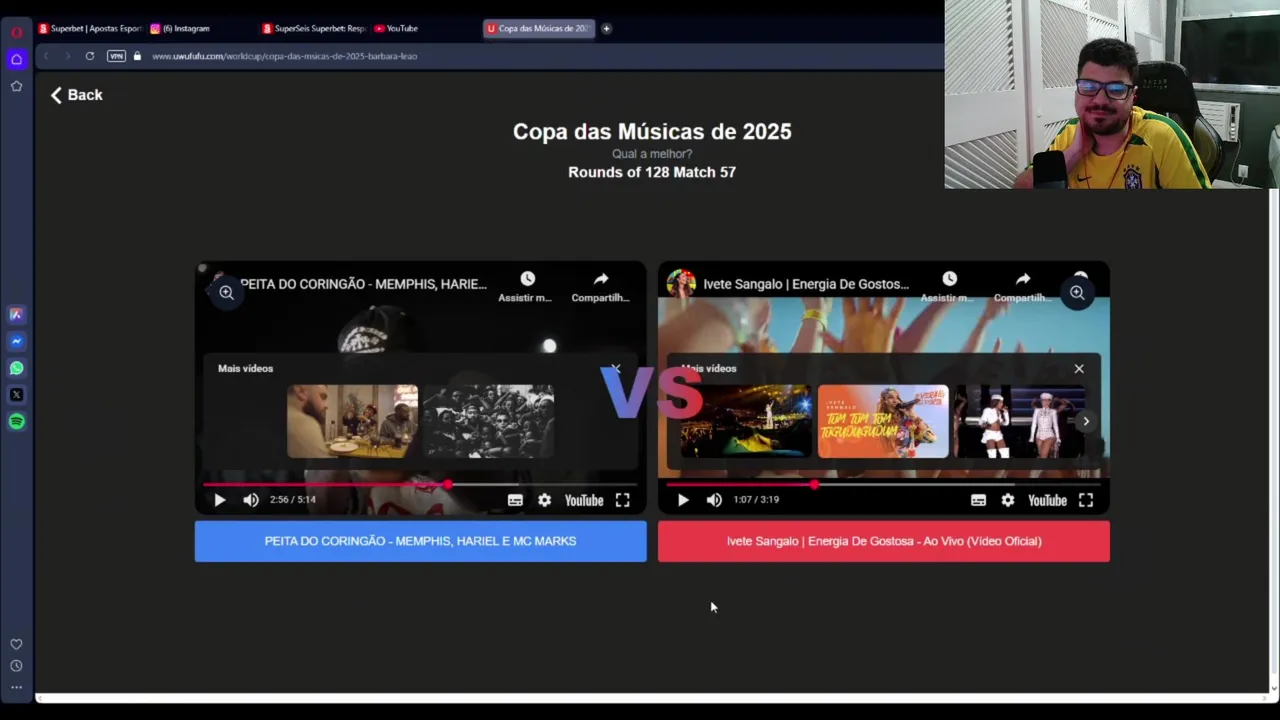Viewport: 1280px width, 720px height.
Task: Open the black-and-white crowd suggested thumbnail
Action: [x=488, y=421]
